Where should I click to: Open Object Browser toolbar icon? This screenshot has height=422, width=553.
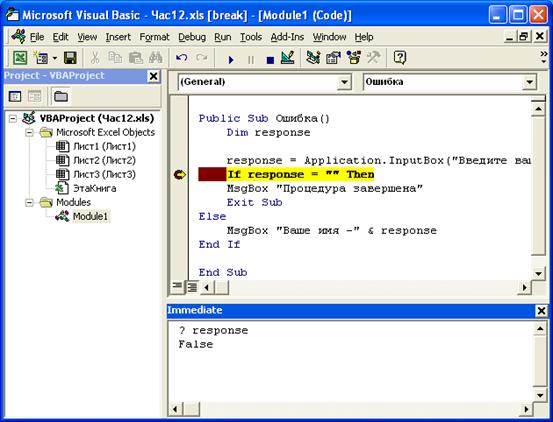[x=353, y=58]
